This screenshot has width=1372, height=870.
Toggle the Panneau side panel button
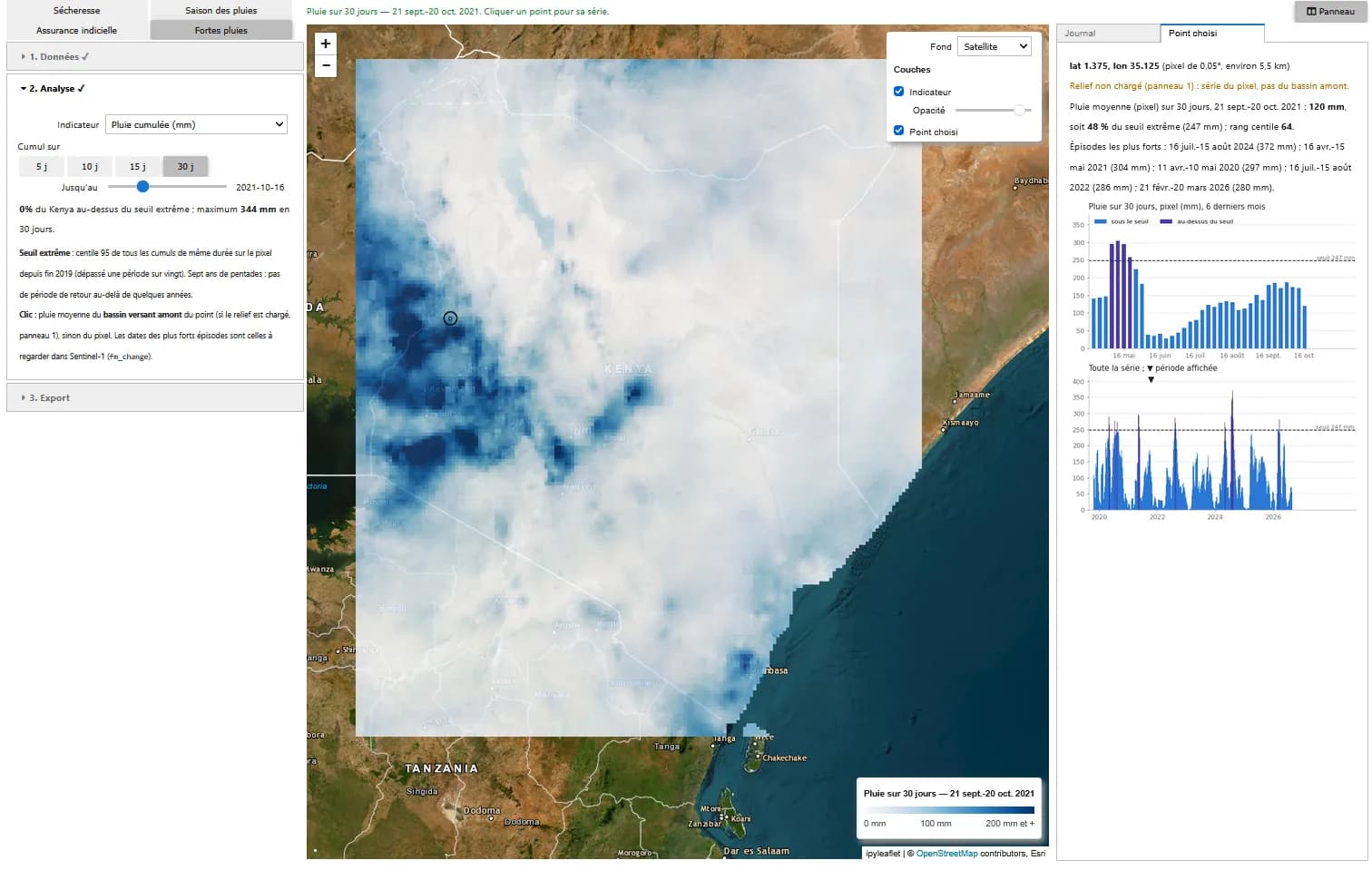pos(1330,11)
